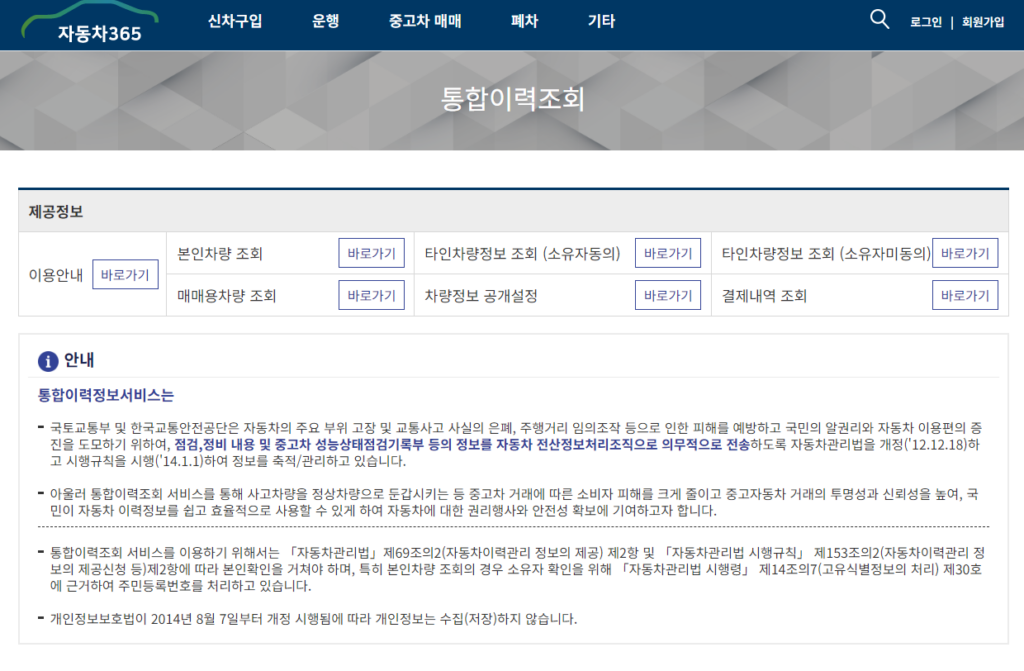
Task: Select the 기타 menu
Action: (x=601, y=21)
